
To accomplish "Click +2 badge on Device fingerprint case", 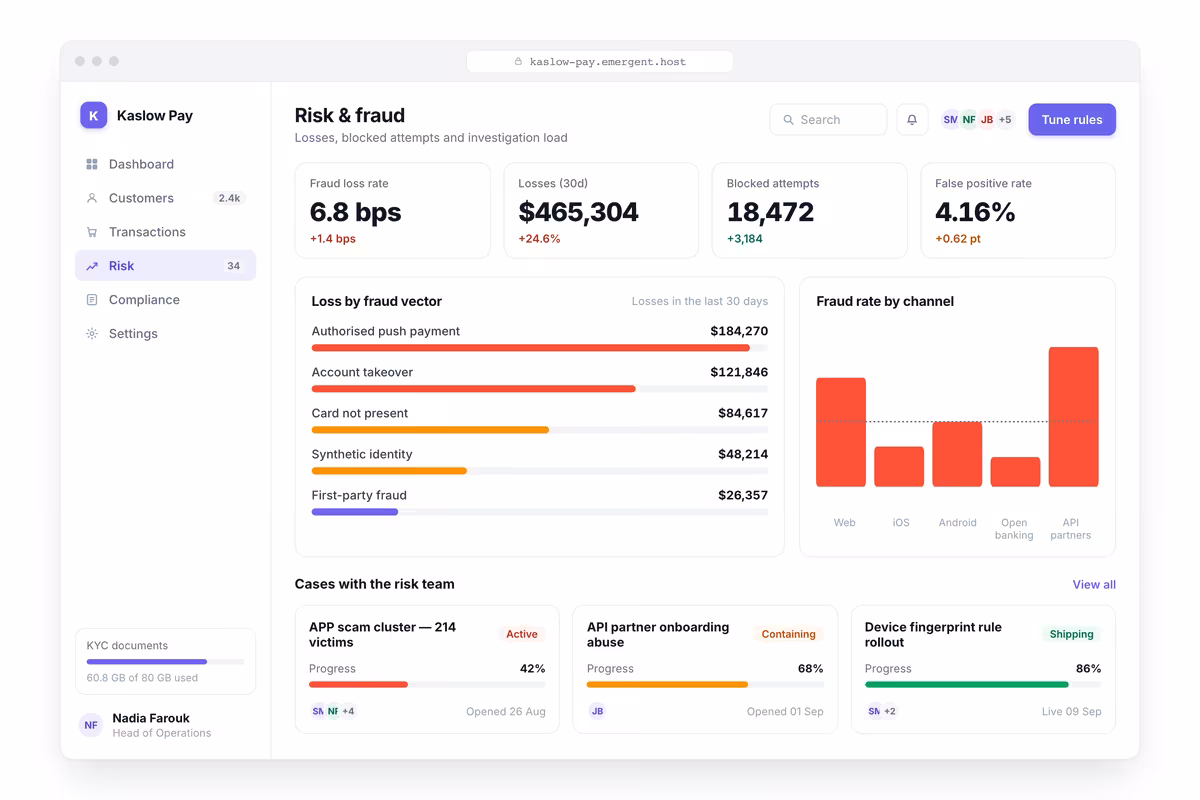I will (x=889, y=711).
